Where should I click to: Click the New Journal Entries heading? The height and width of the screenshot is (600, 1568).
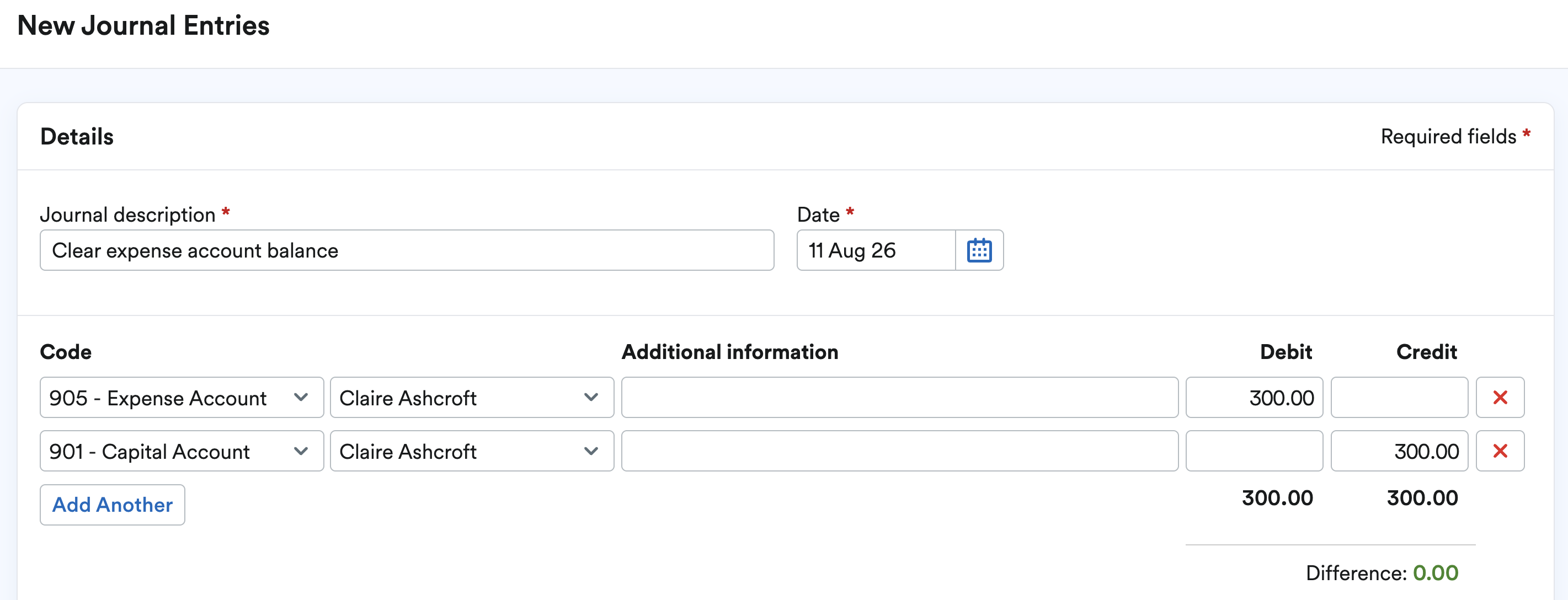[x=143, y=25]
